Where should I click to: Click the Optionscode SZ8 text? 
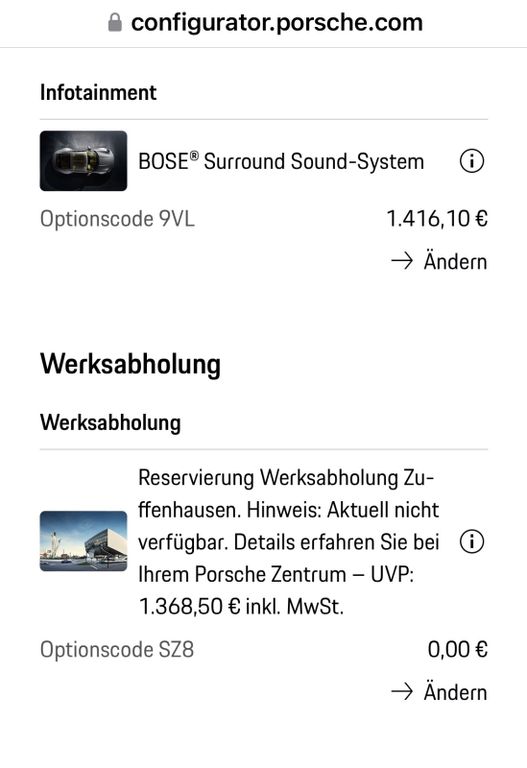pos(117,649)
